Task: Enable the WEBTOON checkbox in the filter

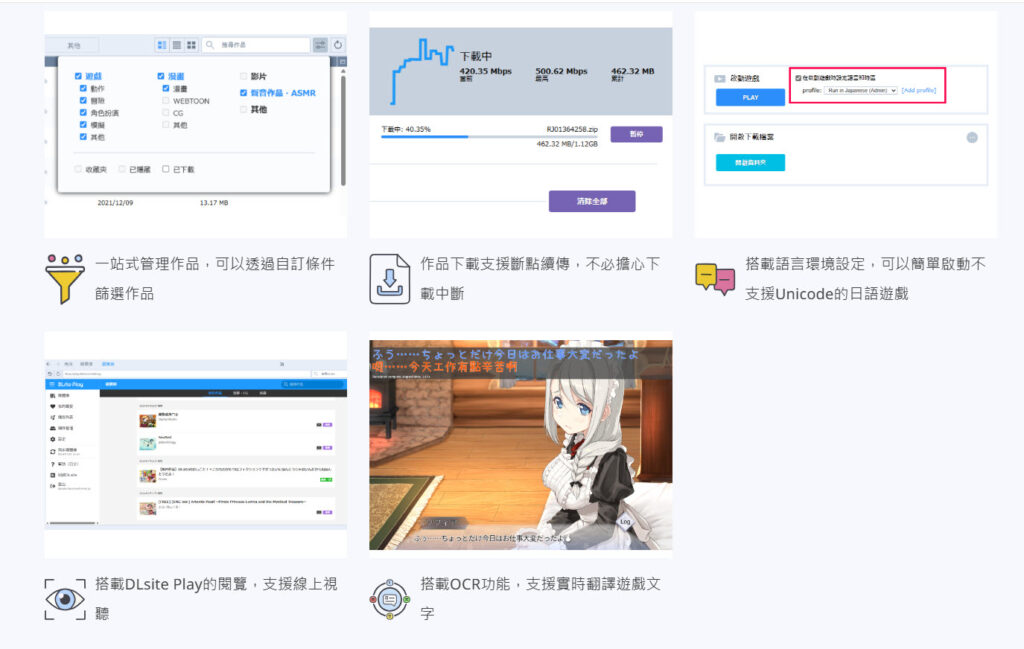Action: tap(165, 101)
